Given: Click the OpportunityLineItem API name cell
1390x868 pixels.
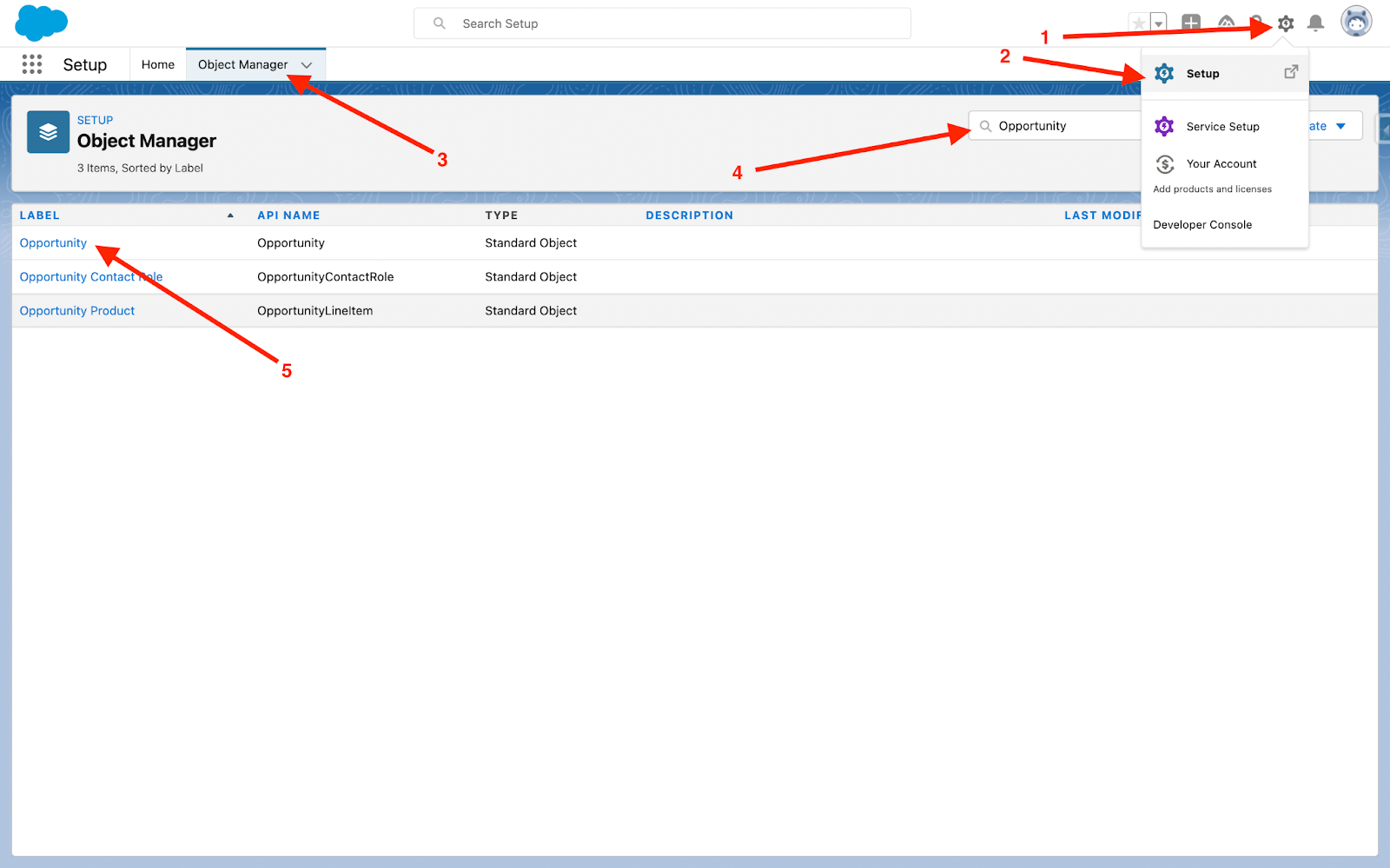Looking at the screenshot, I should click(x=315, y=311).
